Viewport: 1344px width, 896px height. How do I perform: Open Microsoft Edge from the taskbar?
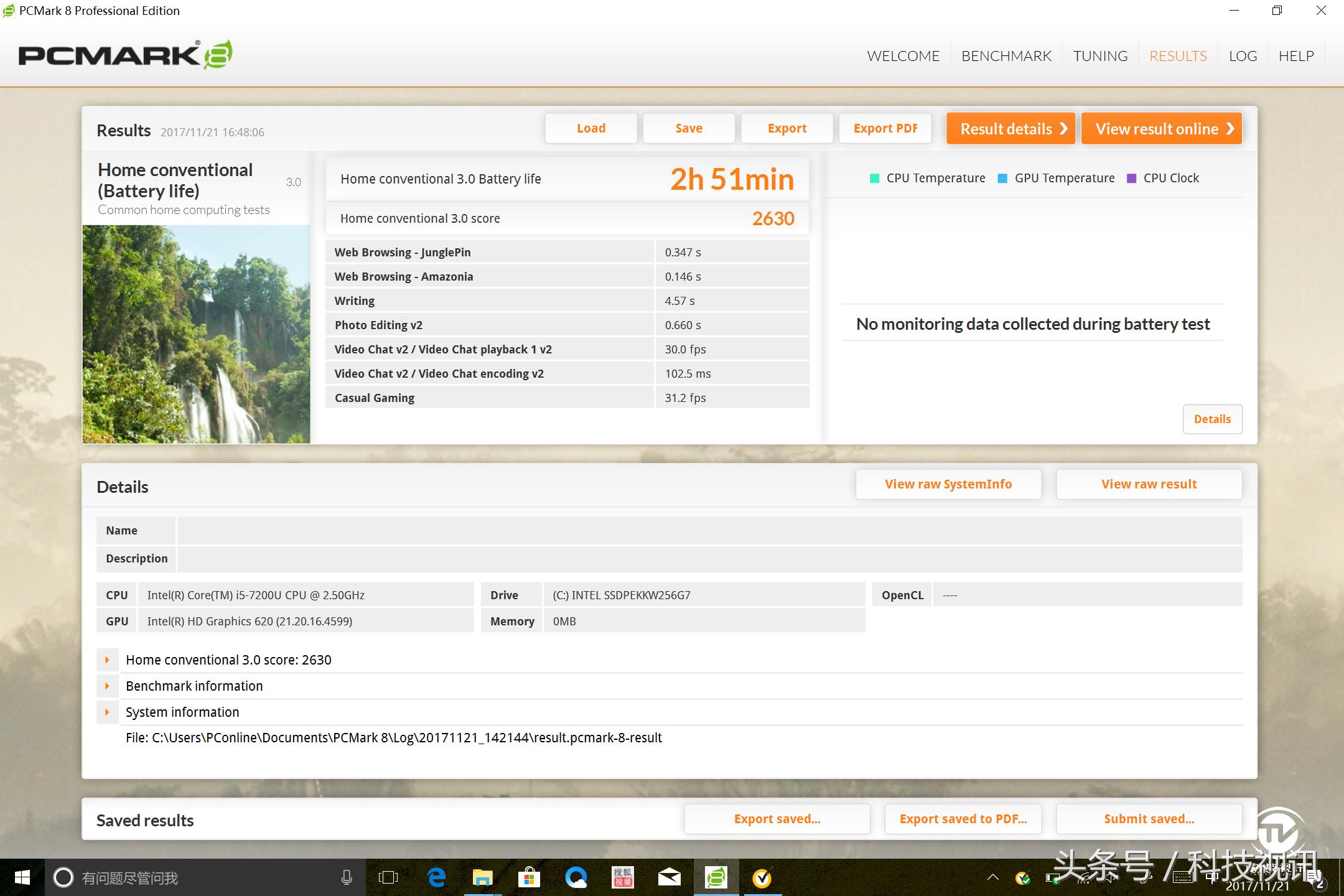point(436,877)
